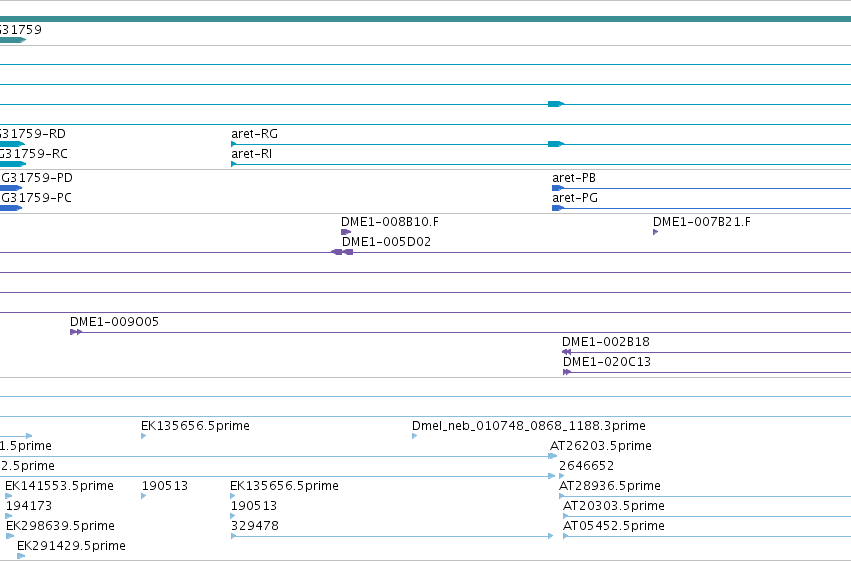Click the DME1-020C13 feature label

click(x=607, y=362)
